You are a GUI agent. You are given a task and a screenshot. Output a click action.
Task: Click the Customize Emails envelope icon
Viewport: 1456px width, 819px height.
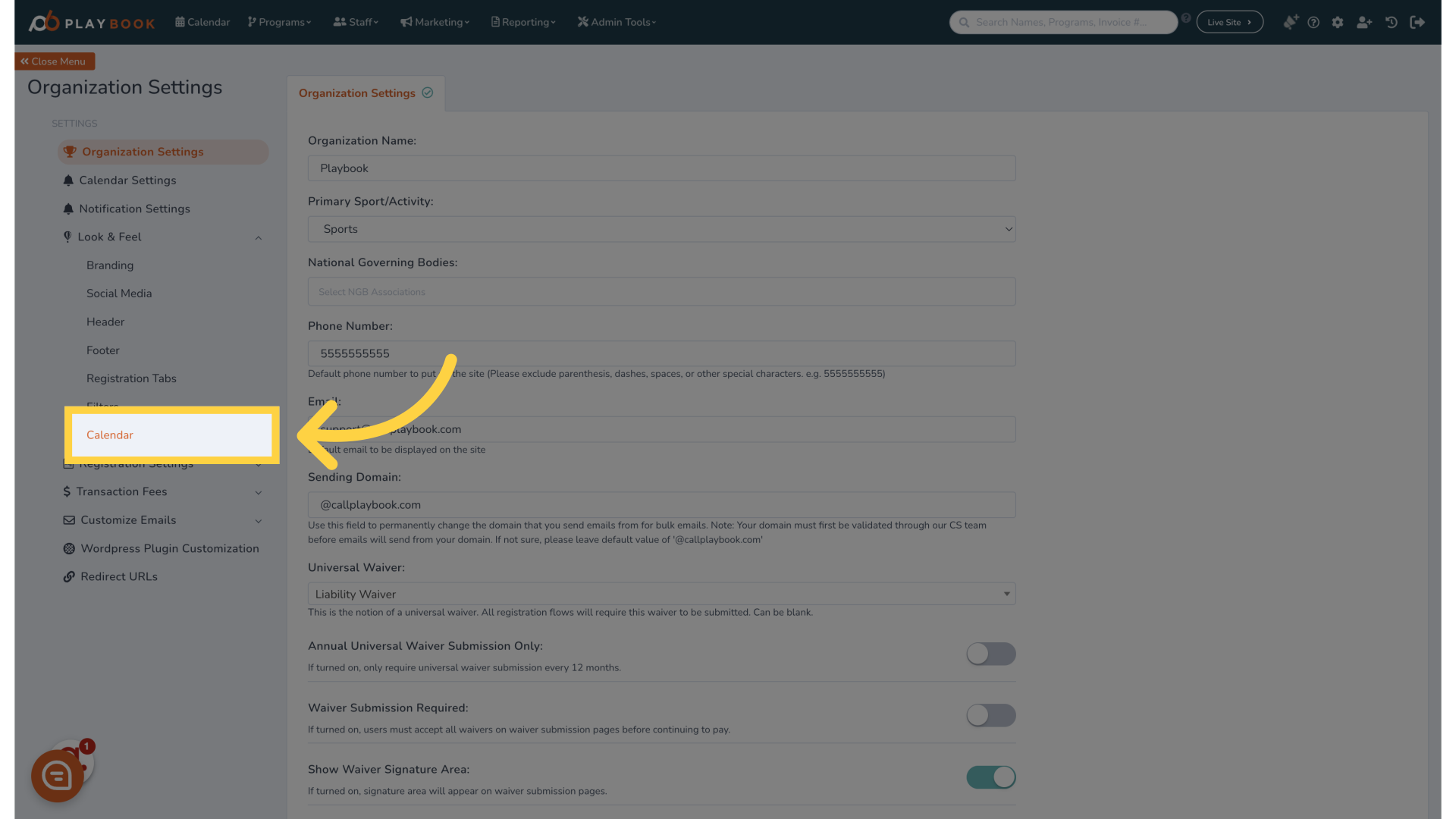(69, 519)
